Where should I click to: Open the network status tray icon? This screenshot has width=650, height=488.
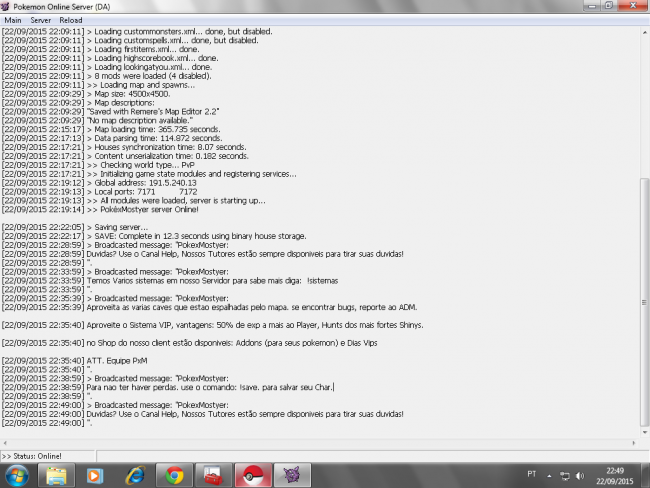pos(565,476)
